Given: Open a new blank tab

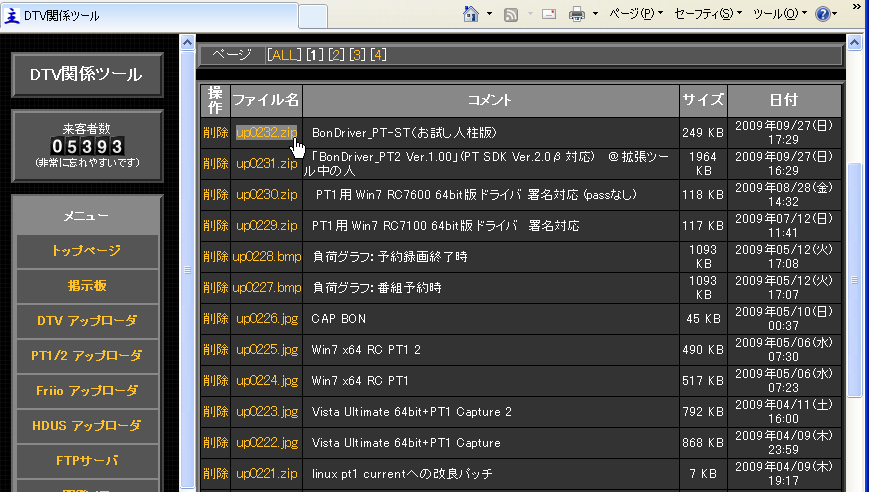Looking at the screenshot, I should click(313, 16).
